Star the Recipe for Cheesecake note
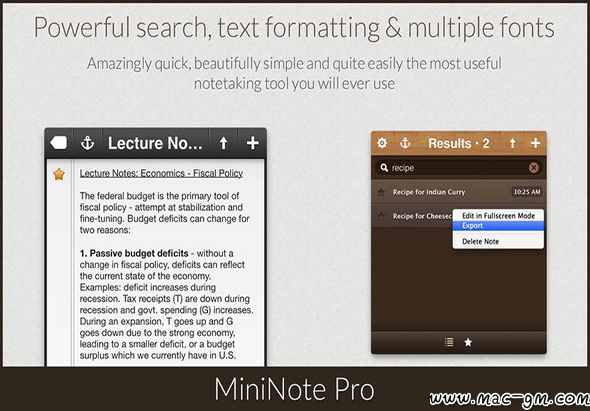The width and height of the screenshot is (590, 411). (381, 216)
